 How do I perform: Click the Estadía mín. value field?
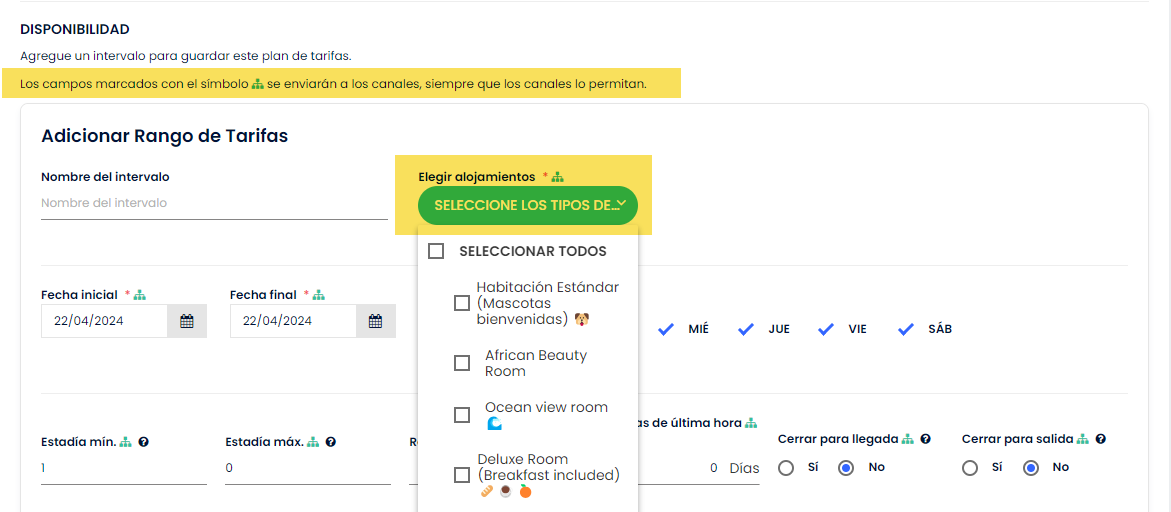[124, 468]
